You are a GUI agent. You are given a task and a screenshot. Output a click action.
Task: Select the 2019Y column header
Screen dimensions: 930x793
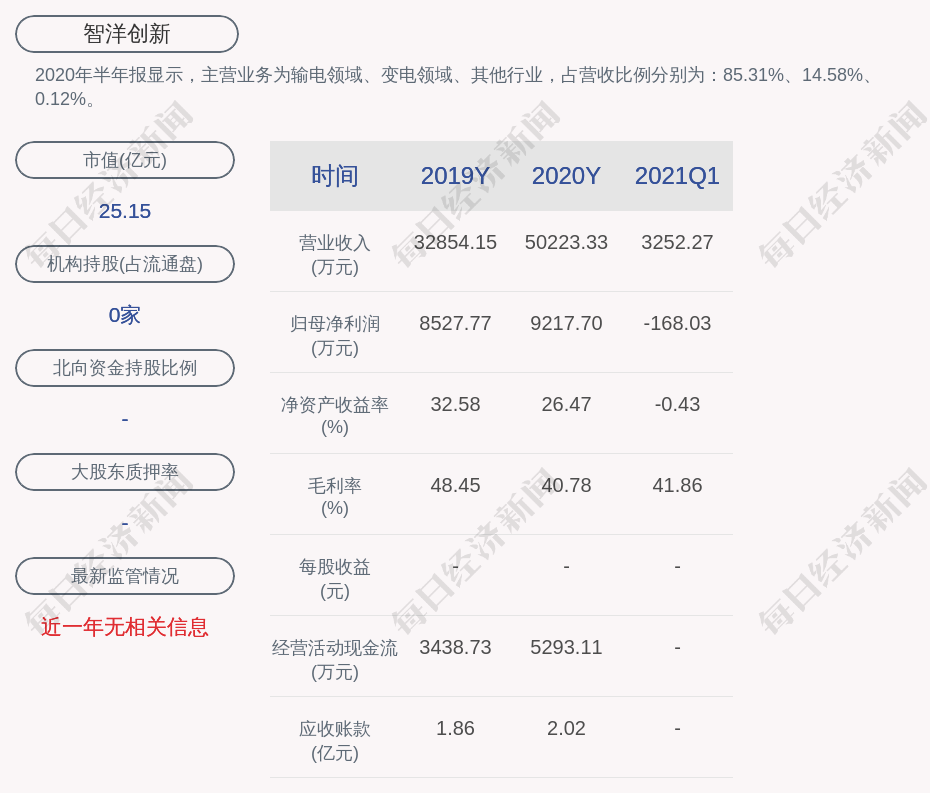click(x=455, y=176)
